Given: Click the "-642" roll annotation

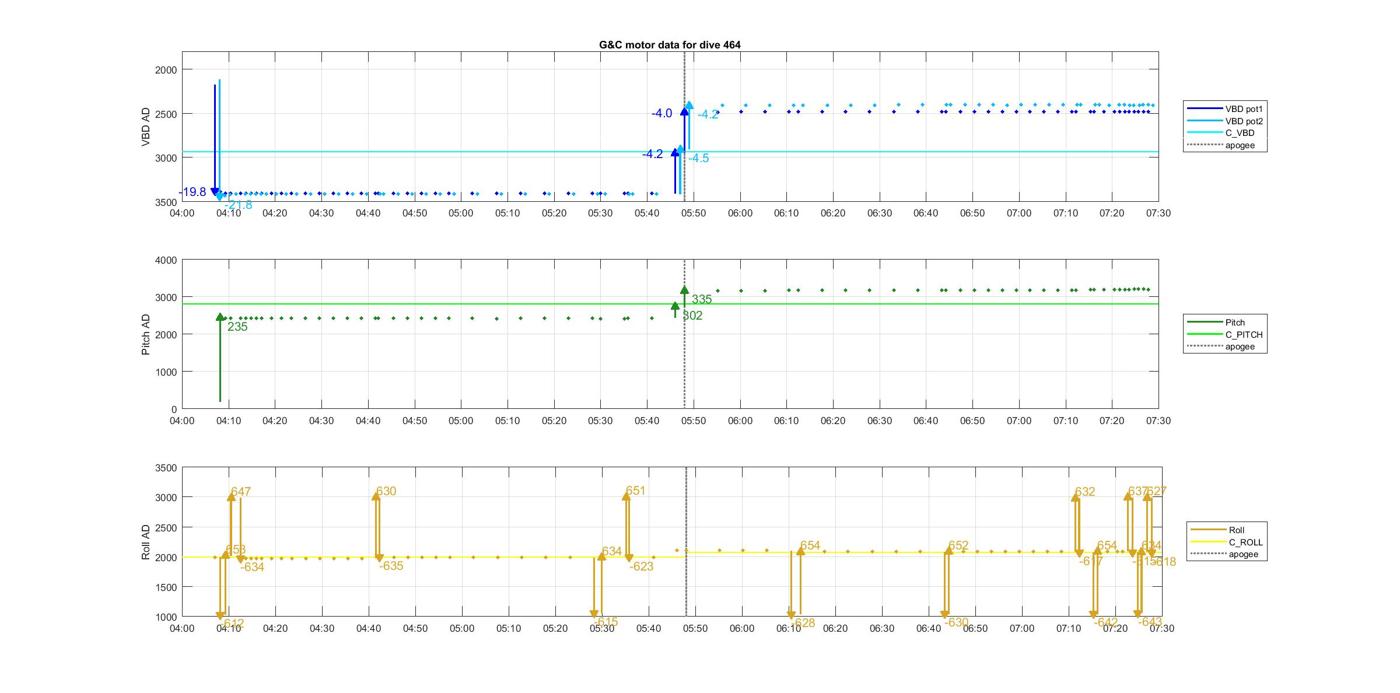Looking at the screenshot, I should 1106,622.
